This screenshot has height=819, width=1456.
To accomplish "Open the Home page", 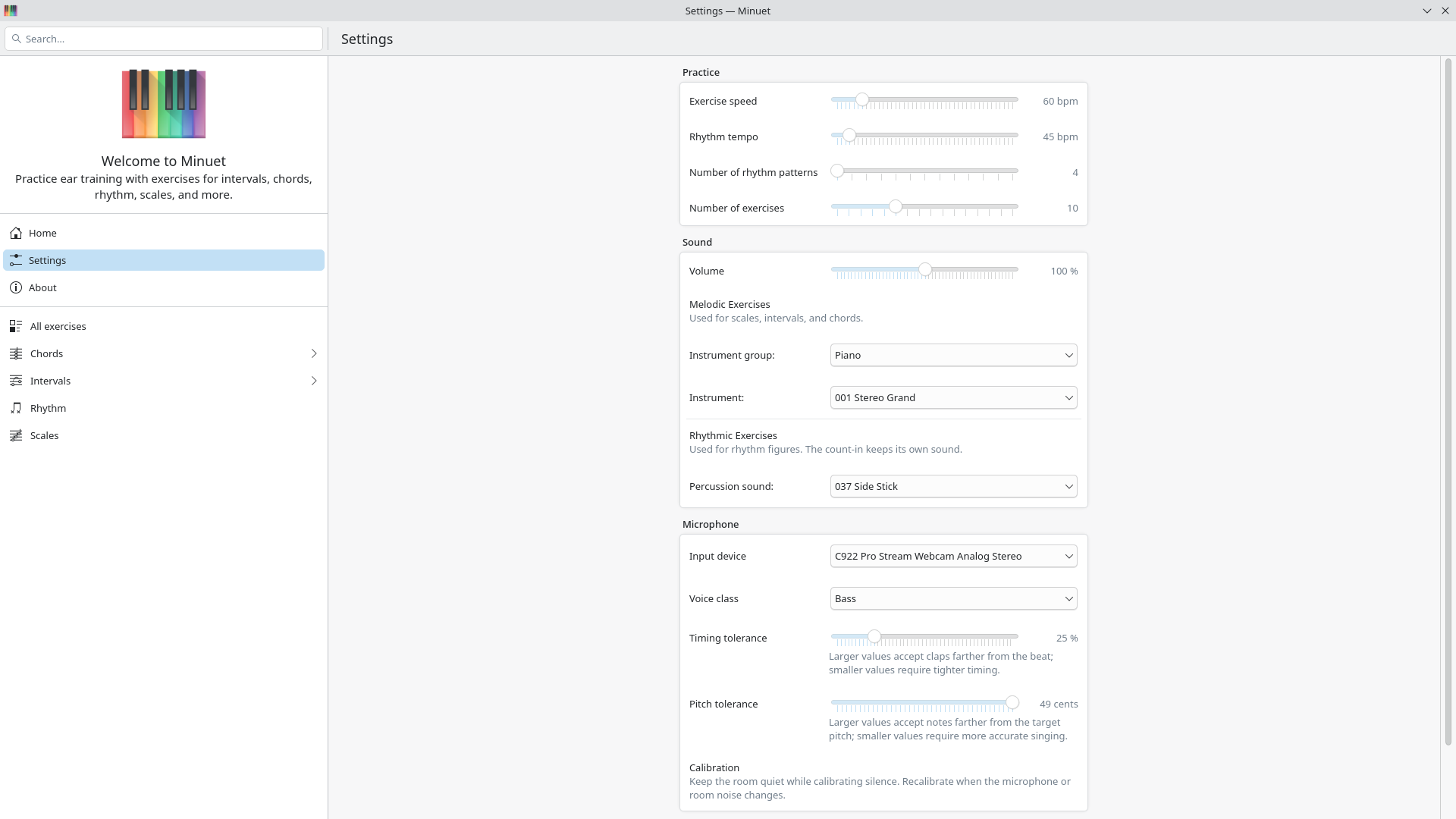I will tap(164, 233).
